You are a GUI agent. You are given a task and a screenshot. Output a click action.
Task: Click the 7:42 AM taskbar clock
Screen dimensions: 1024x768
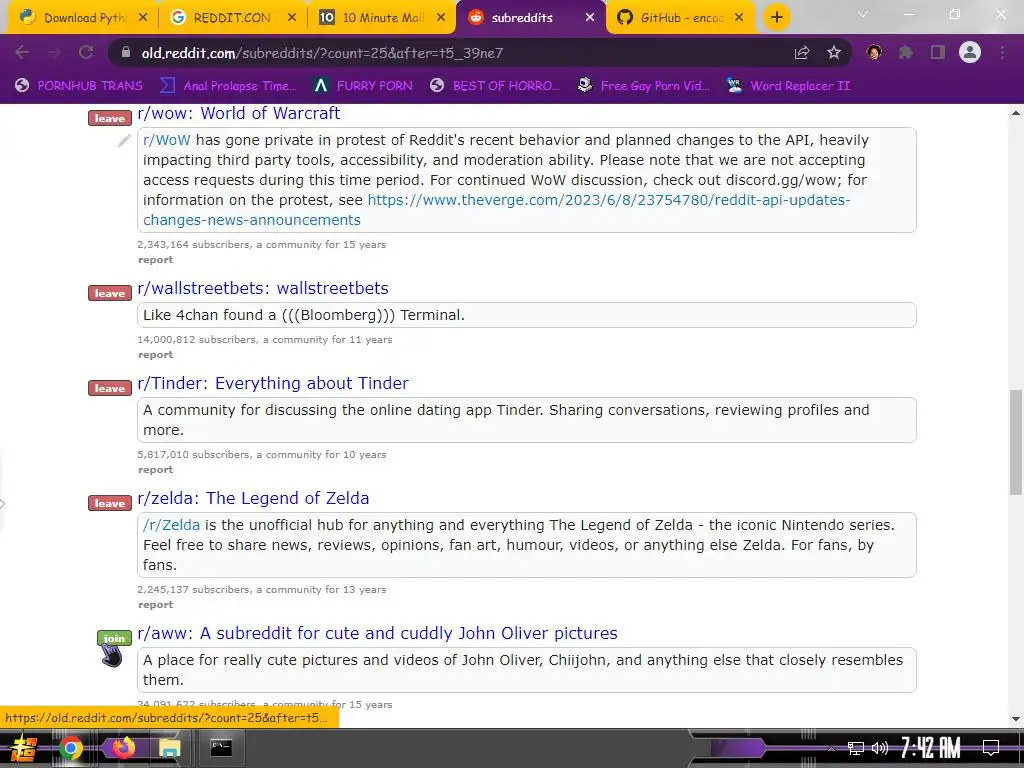point(930,748)
